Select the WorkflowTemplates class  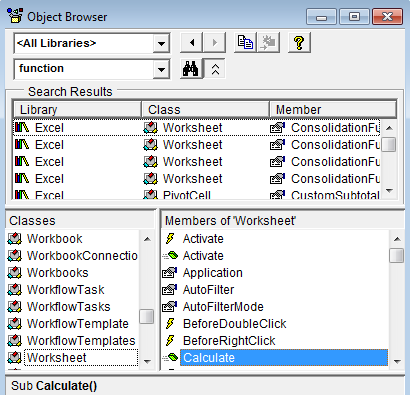click(81, 341)
